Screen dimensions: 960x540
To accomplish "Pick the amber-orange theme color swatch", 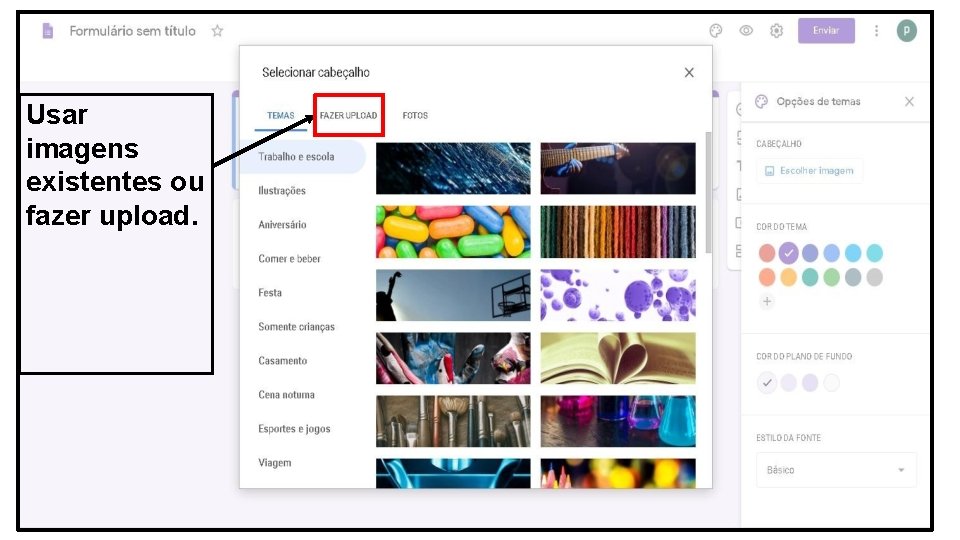I will pyautogui.click(x=789, y=277).
